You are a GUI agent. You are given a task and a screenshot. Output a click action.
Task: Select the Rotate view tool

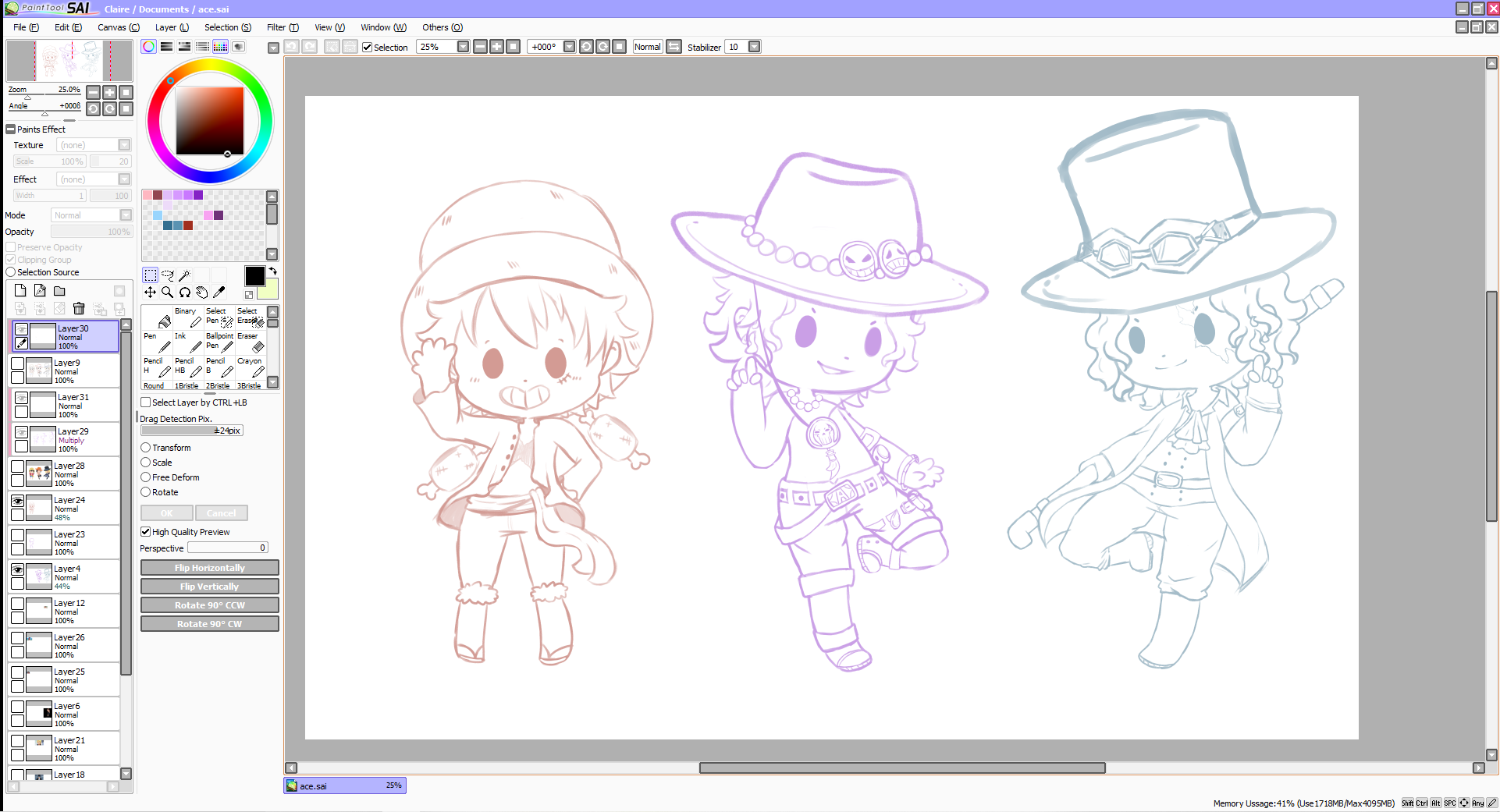pyautogui.click(x=184, y=292)
